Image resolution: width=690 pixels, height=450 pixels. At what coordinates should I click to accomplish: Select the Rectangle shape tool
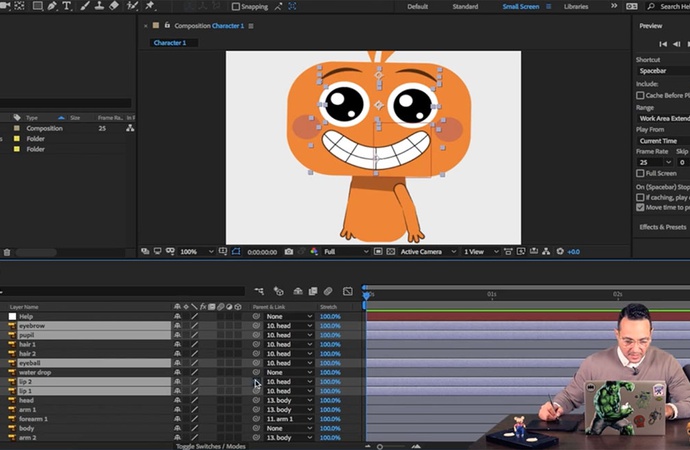point(38,6)
